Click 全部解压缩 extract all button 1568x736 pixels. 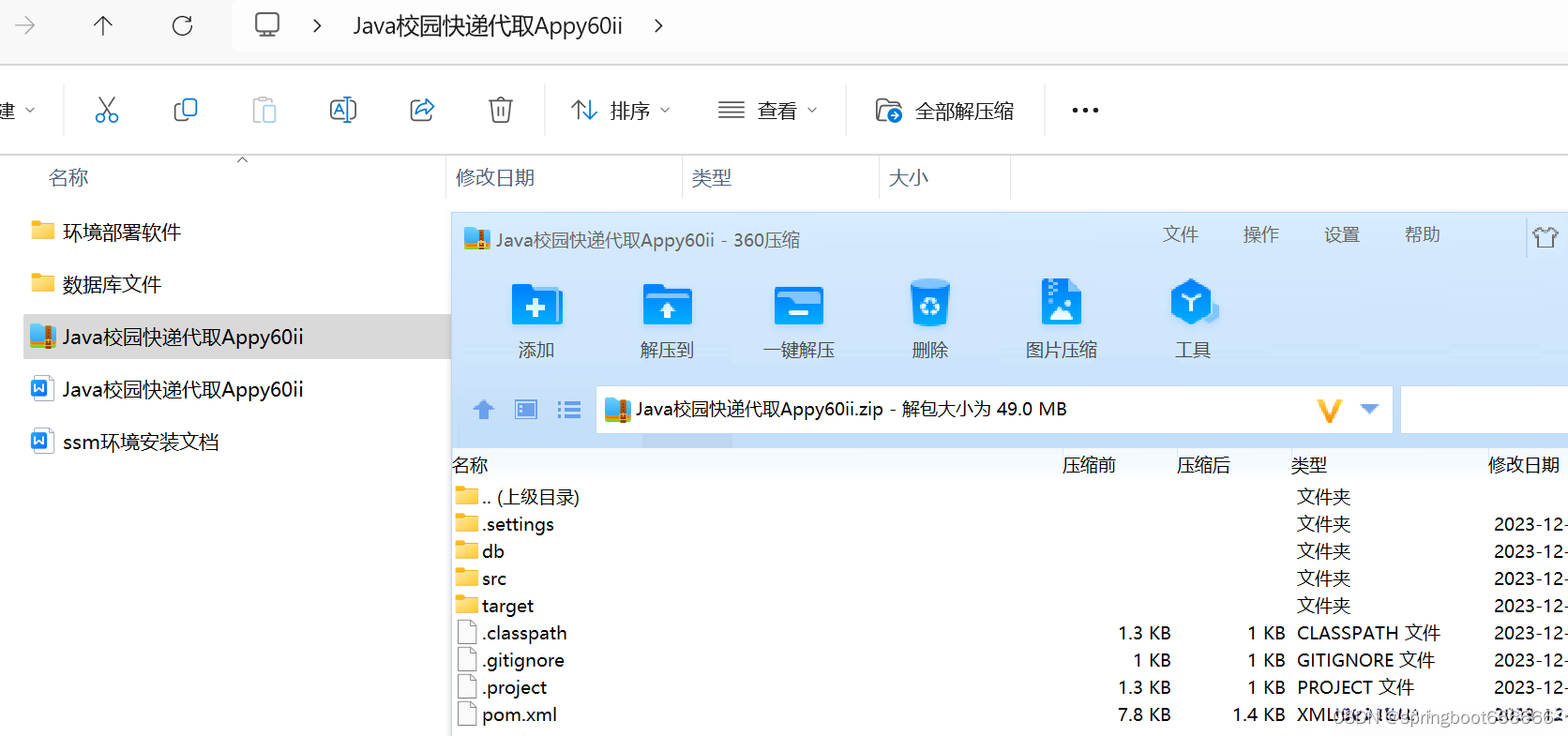pos(944,111)
